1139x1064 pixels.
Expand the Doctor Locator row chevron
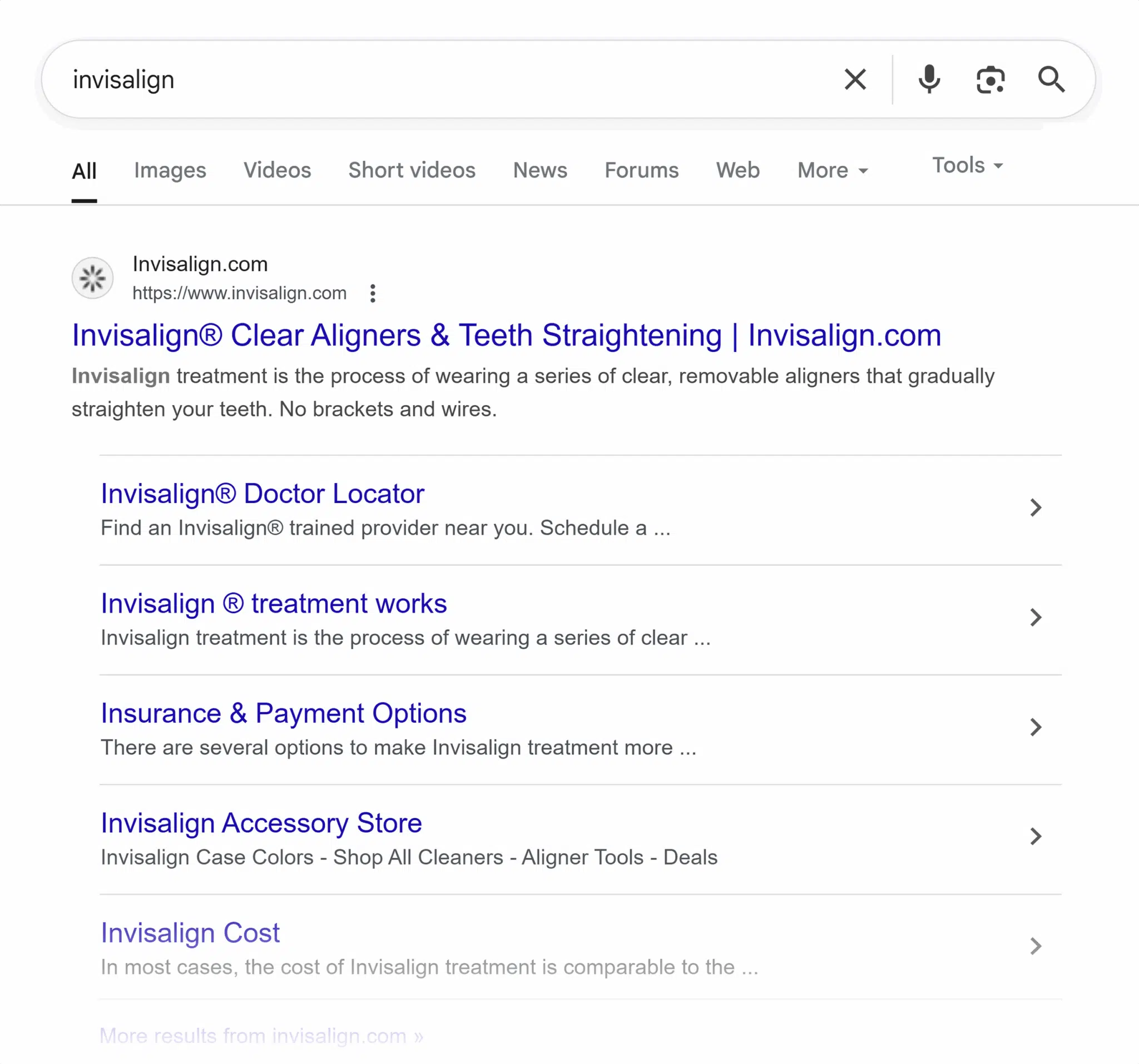pos(1036,508)
